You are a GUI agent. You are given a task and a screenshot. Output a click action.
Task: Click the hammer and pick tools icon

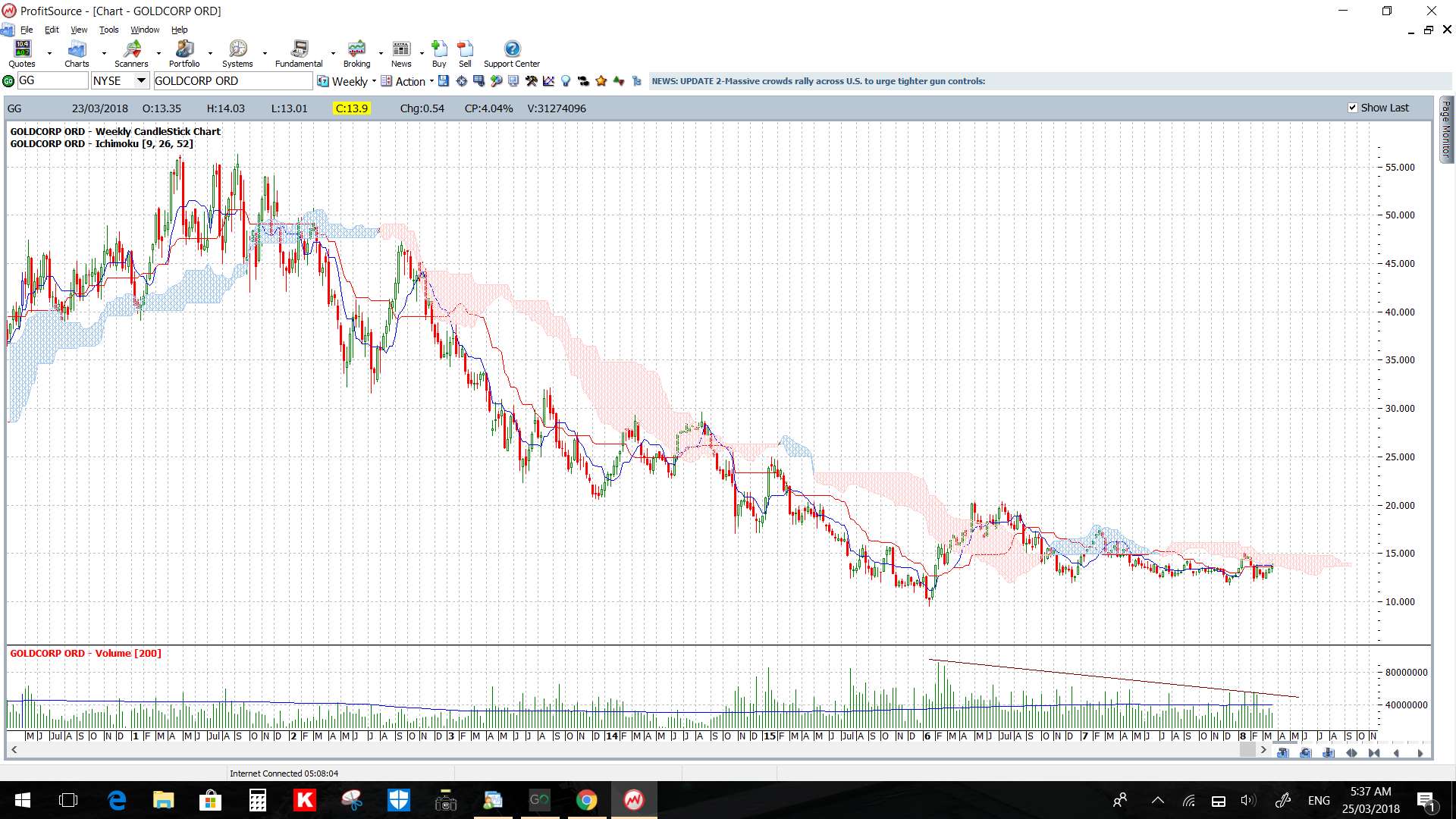531,81
